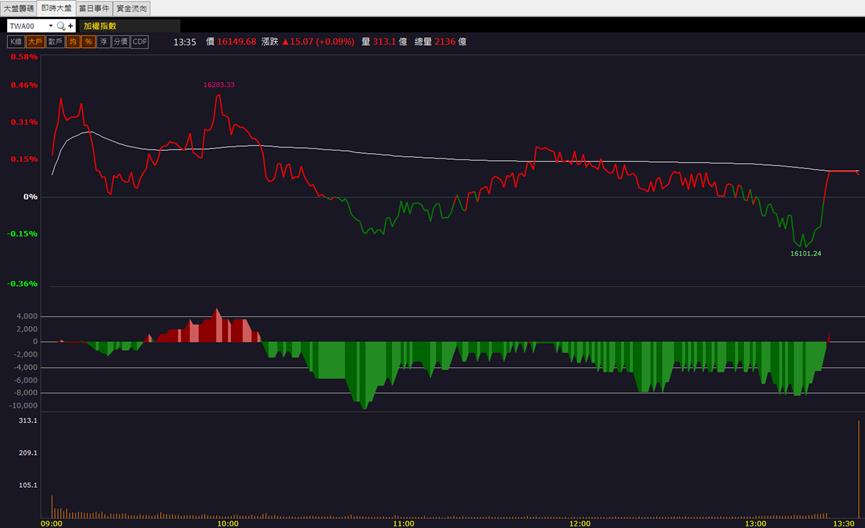Click the 4,000 axis label
Screen dimensions: 865x528
tap(27, 316)
